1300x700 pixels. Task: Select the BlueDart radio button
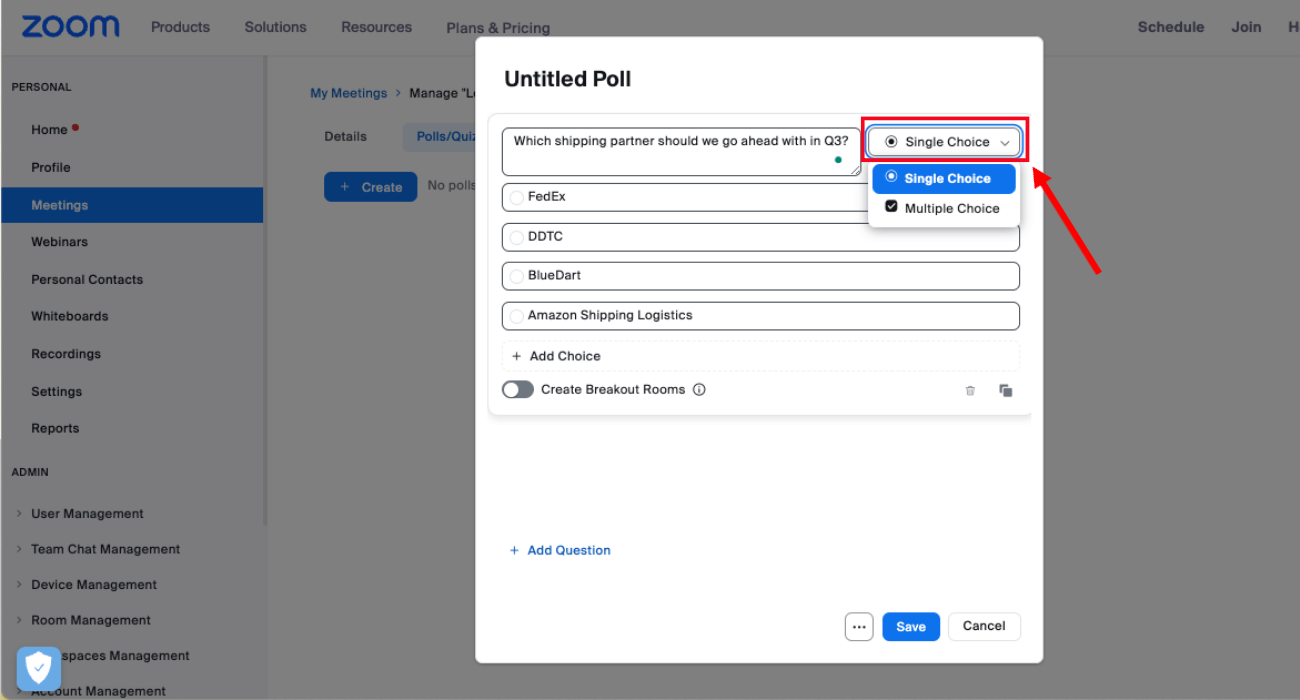tap(516, 277)
